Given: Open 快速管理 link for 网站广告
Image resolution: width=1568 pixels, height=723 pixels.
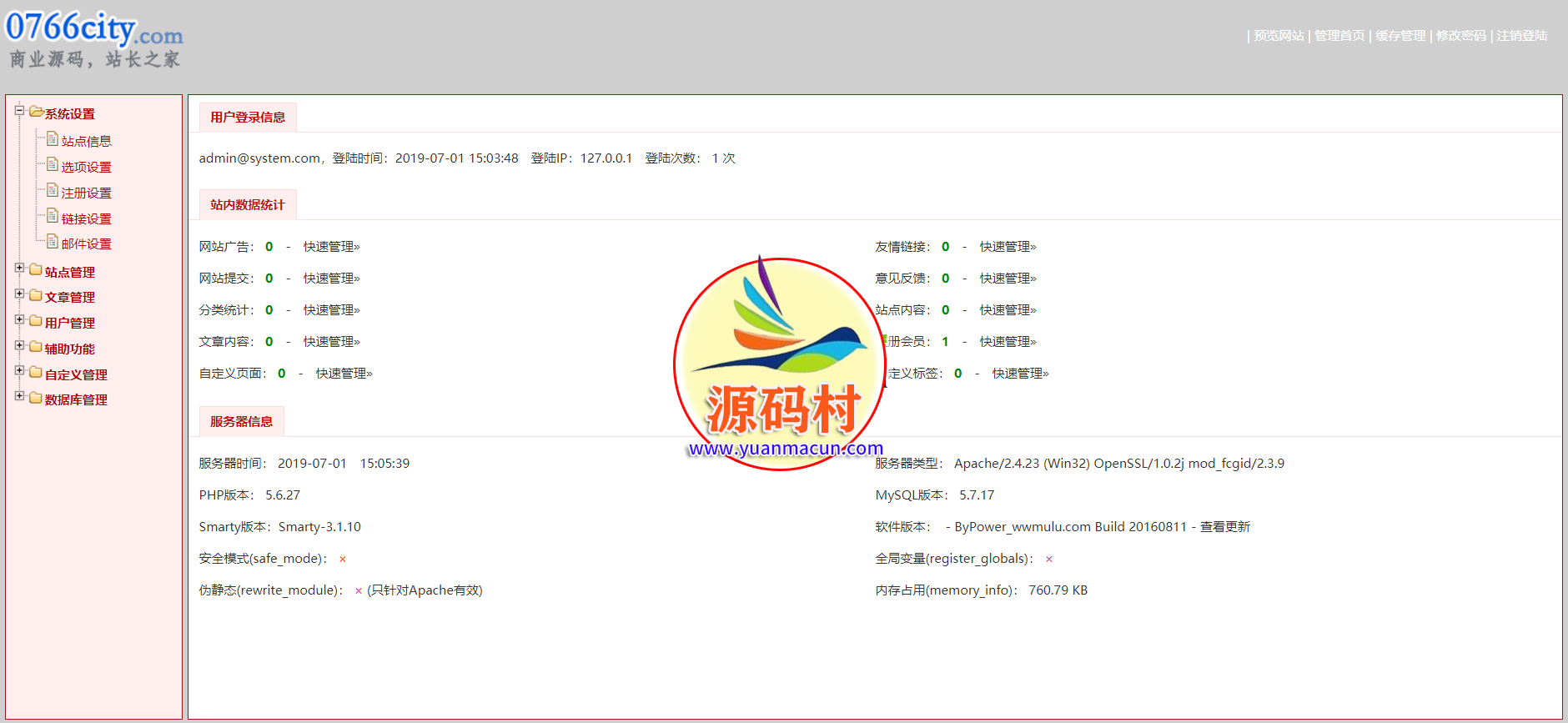Looking at the screenshot, I should 331,247.
